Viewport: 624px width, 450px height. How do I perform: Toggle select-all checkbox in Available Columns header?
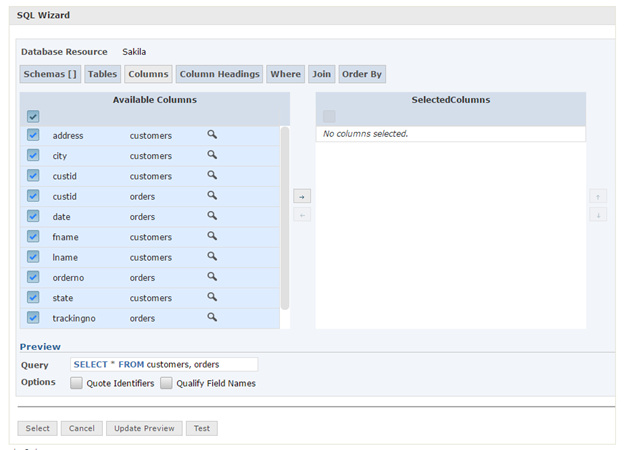tap(33, 117)
